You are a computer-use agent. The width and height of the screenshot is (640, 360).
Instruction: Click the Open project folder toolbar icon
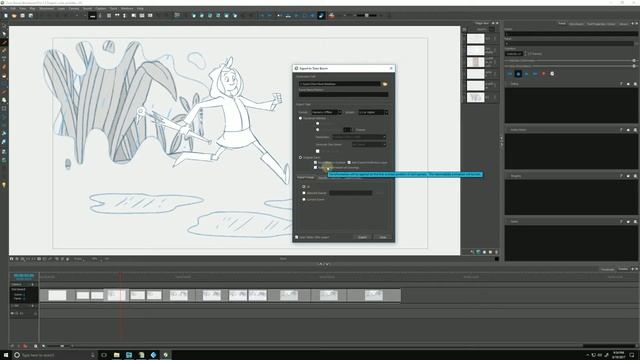(14, 16)
